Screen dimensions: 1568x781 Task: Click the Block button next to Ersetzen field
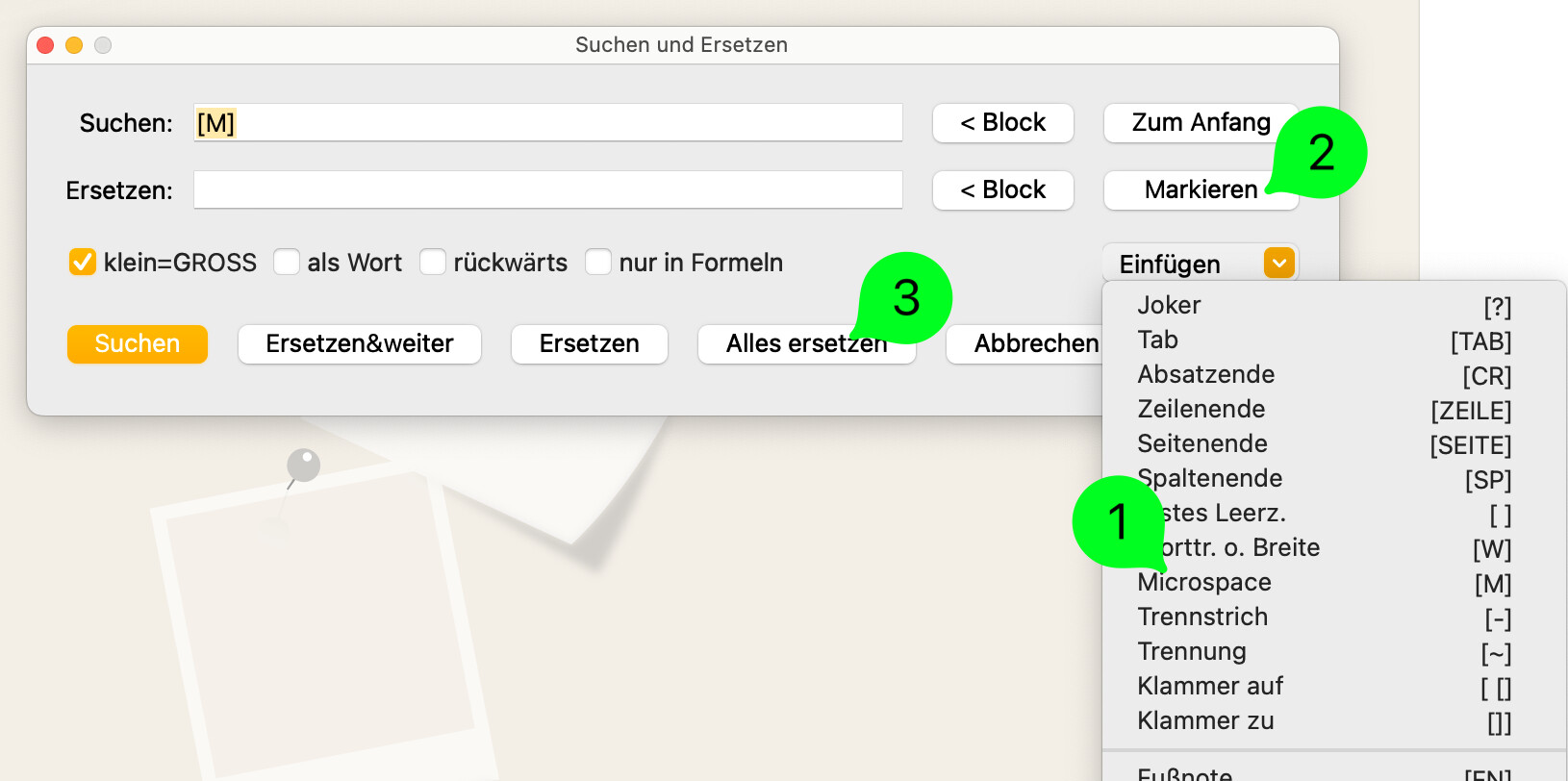(1003, 189)
